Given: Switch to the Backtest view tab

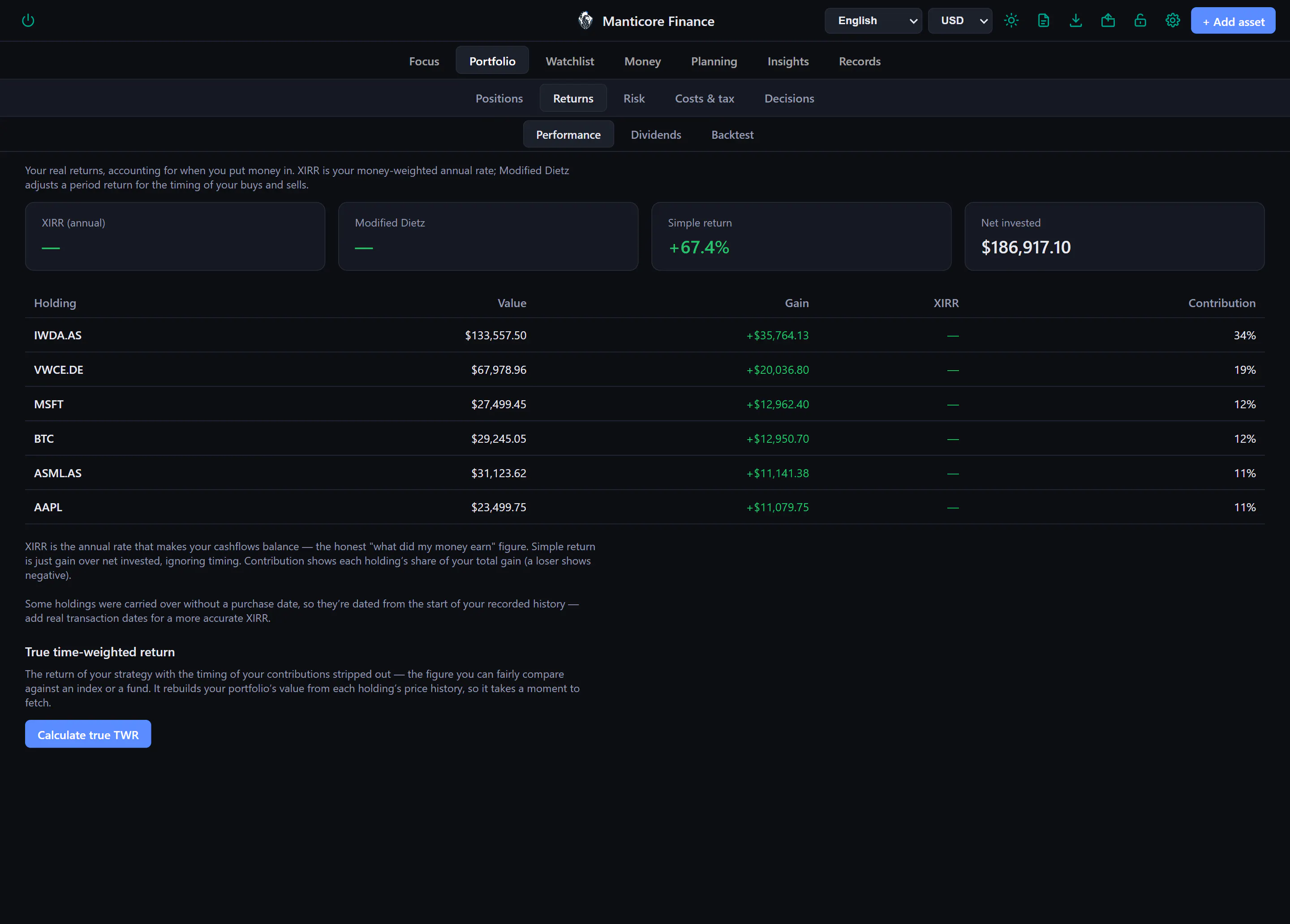Looking at the screenshot, I should [732, 134].
